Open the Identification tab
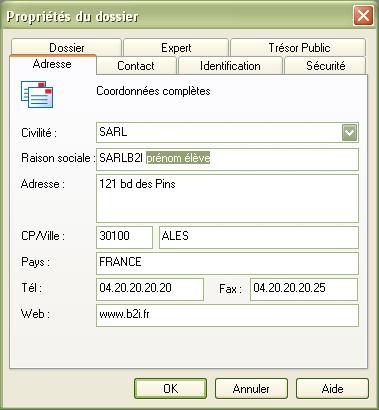 [230, 66]
